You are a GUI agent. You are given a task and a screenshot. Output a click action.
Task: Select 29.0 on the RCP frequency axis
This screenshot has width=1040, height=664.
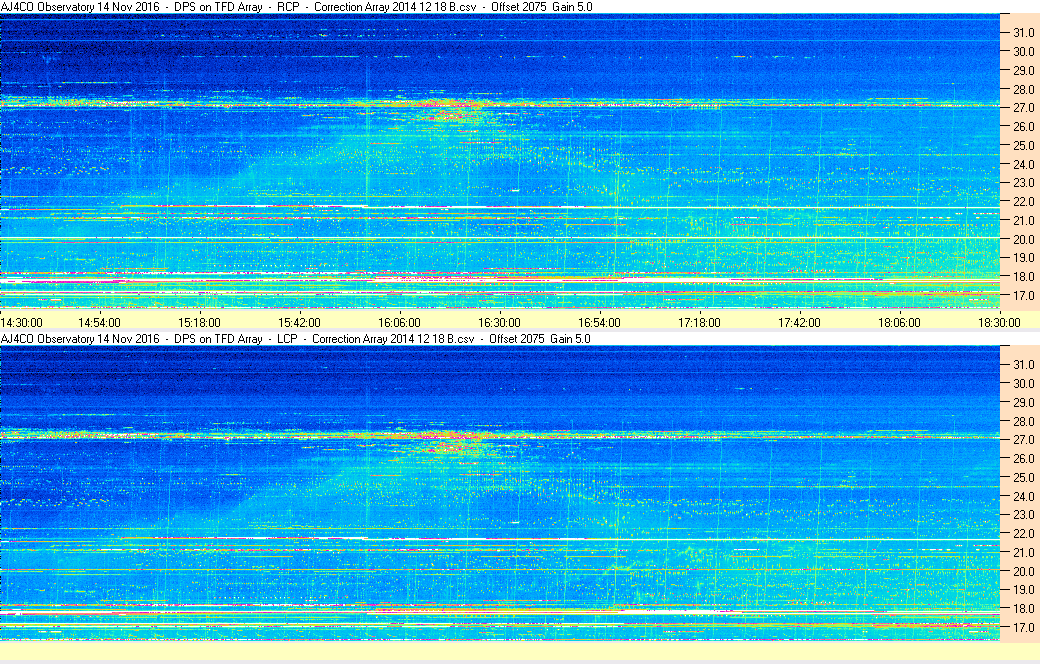click(1023, 70)
